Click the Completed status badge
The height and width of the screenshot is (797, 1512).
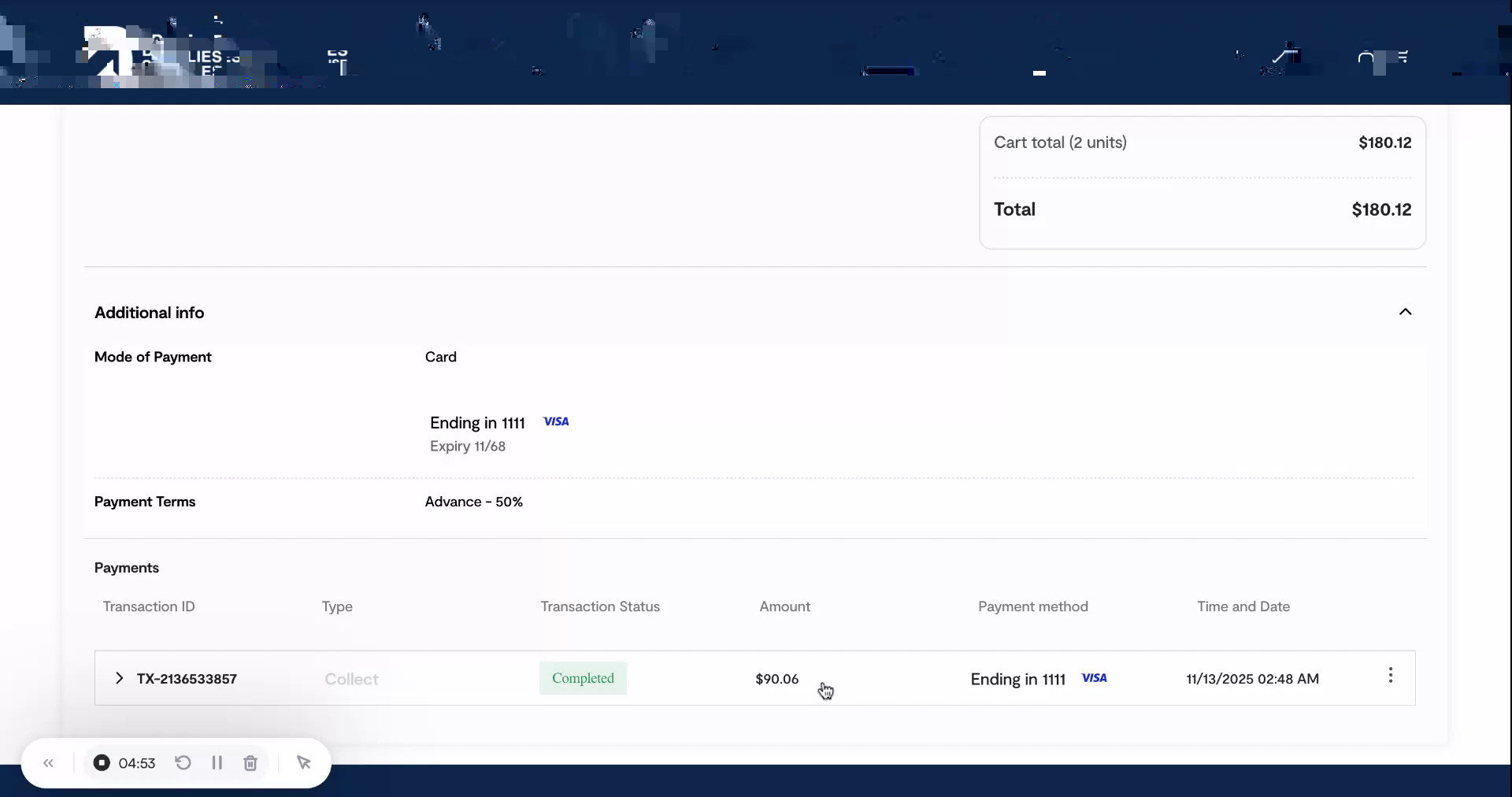pyautogui.click(x=583, y=679)
